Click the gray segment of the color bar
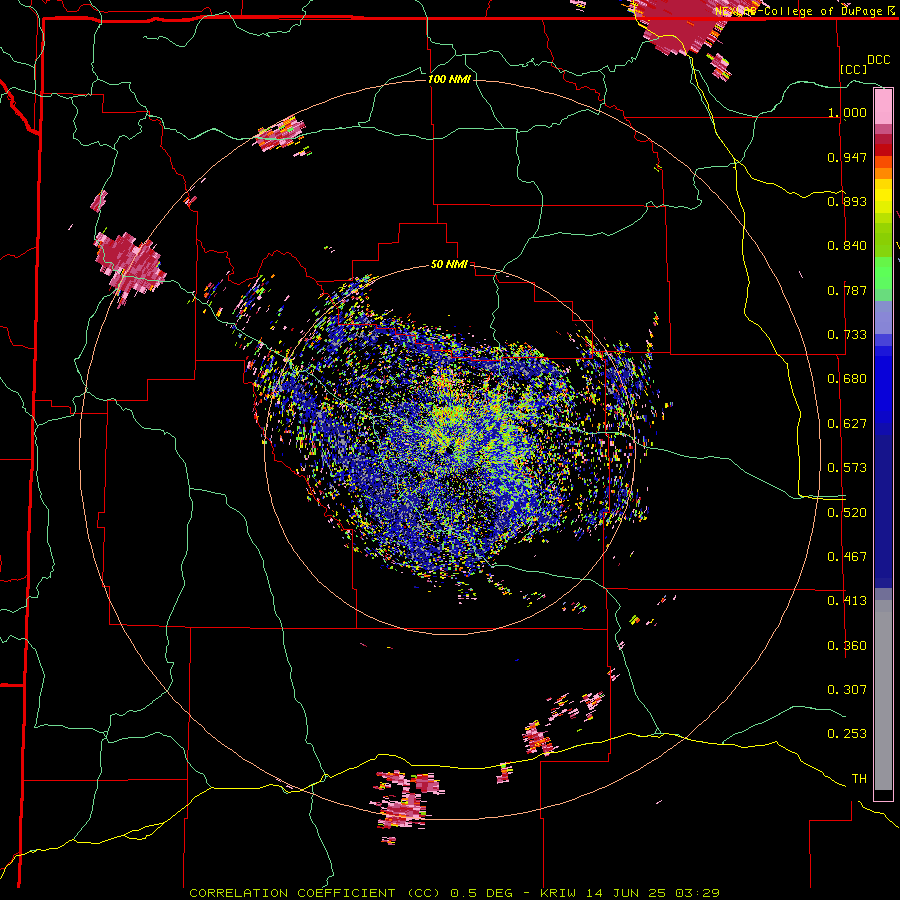900x900 pixels. [x=883, y=695]
